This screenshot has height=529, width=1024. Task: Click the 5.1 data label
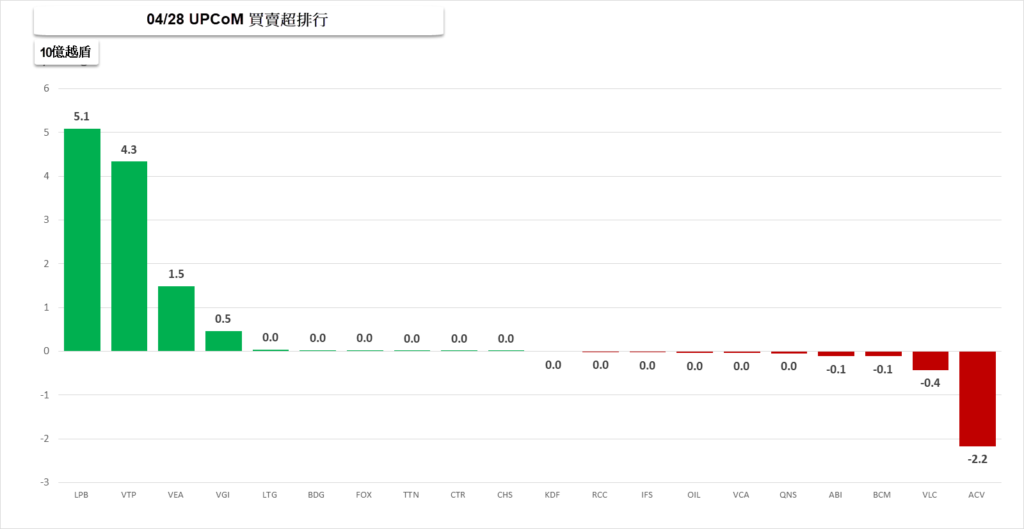[82, 116]
